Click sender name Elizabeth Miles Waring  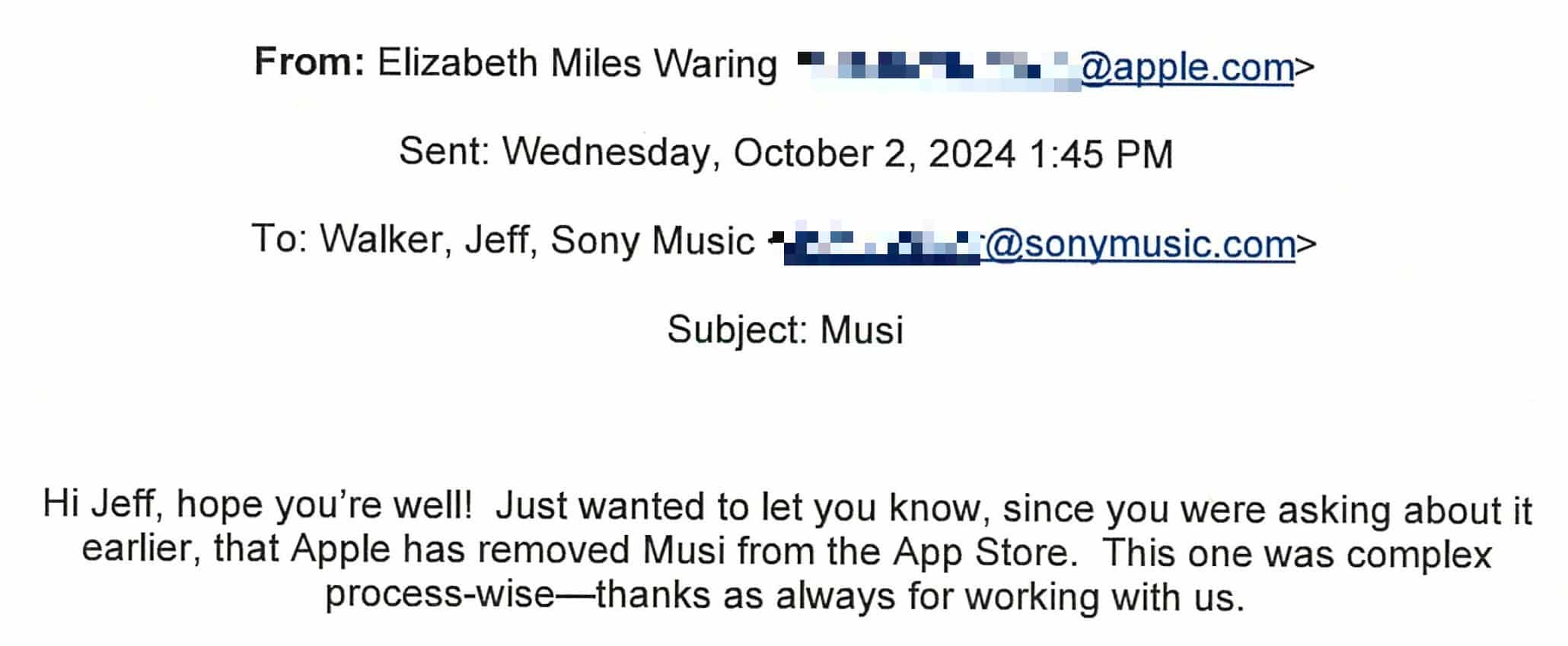(577, 64)
